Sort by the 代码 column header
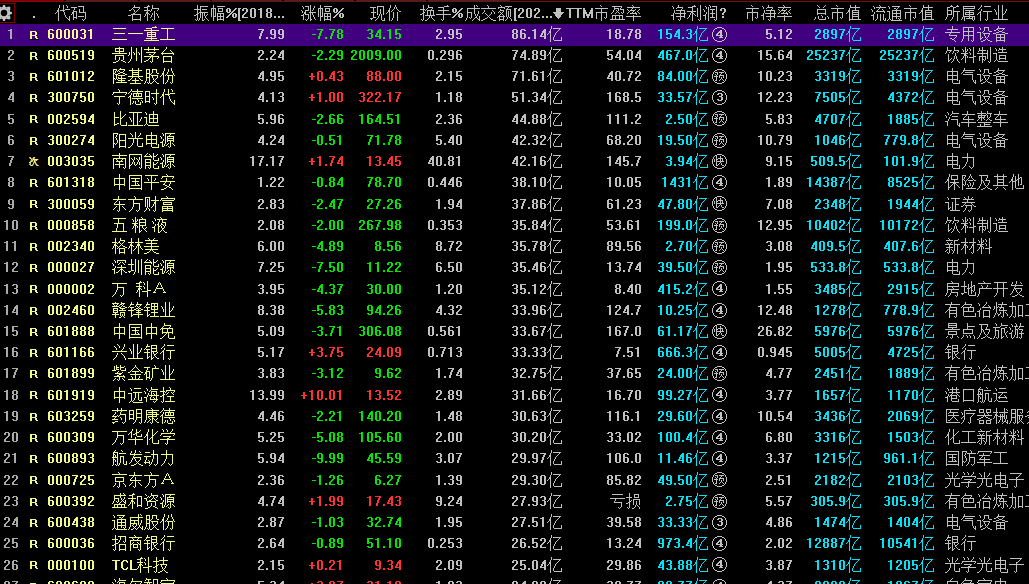The width and height of the screenshot is (1029, 584). 70,13
